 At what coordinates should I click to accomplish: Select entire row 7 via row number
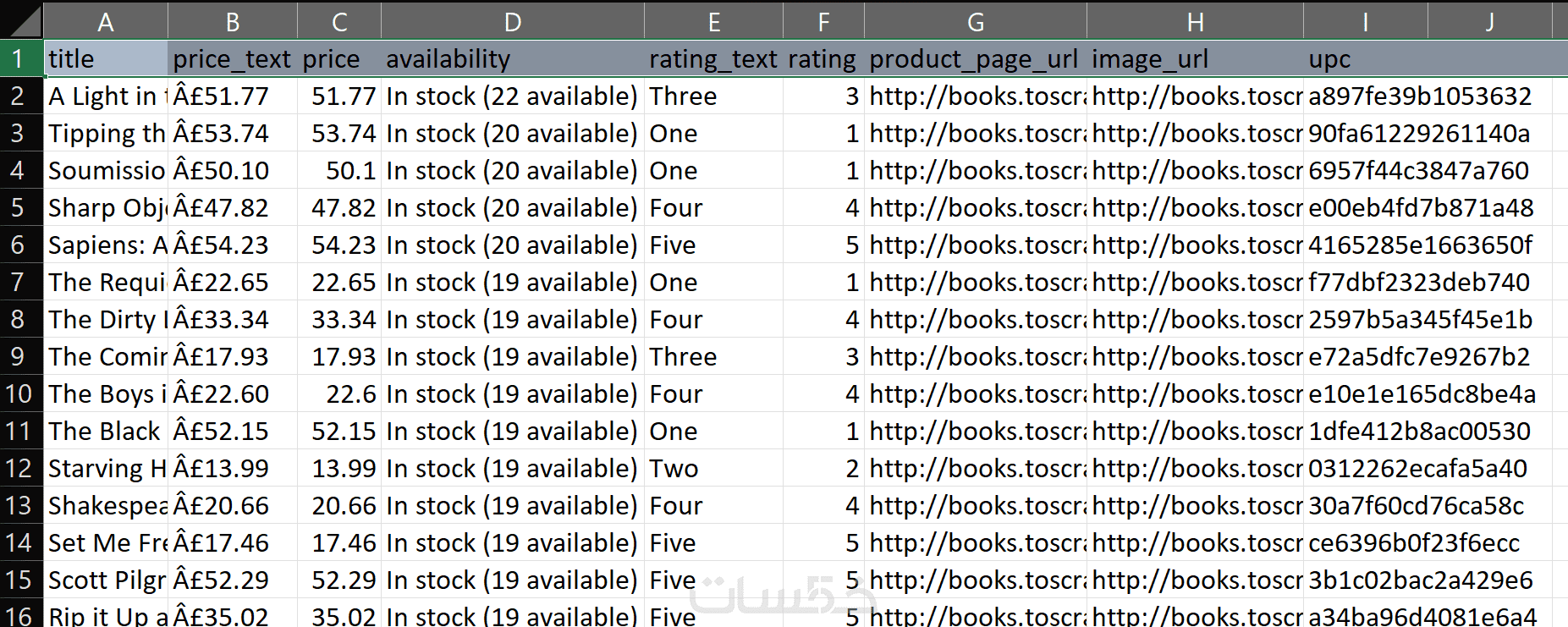point(18,283)
